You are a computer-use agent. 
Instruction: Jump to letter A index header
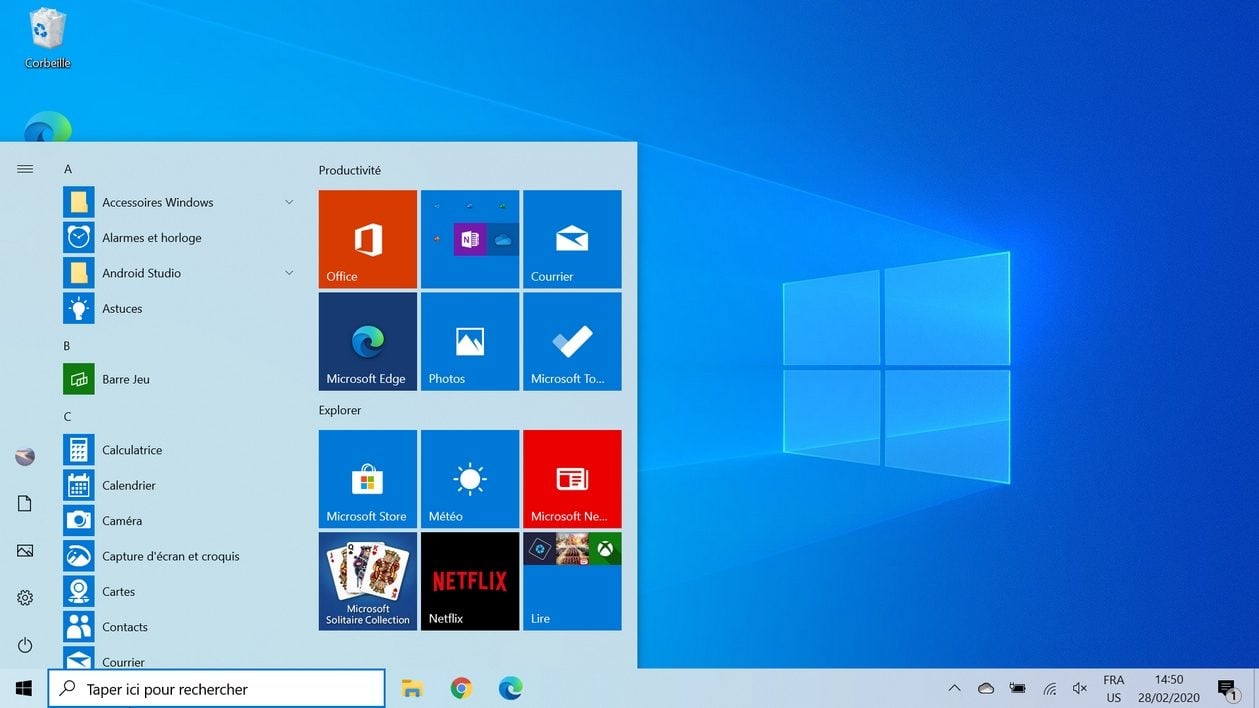68,169
